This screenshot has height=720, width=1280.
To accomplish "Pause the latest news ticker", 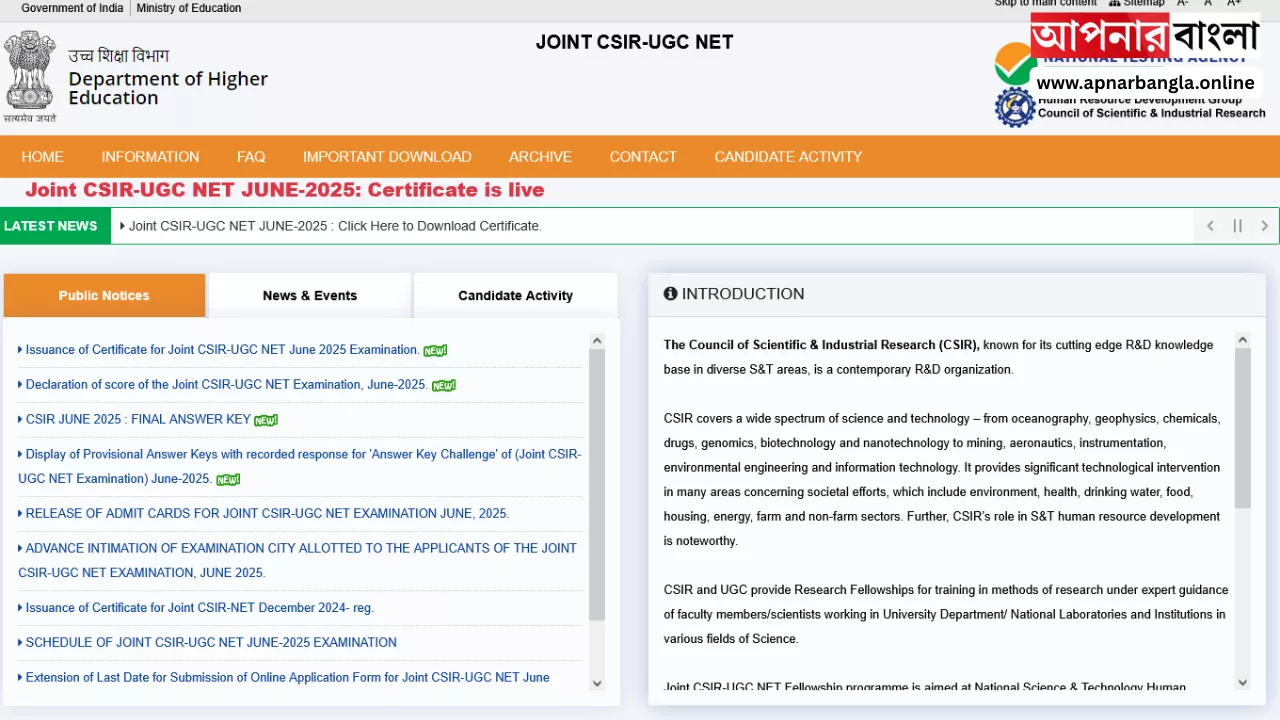I will pyautogui.click(x=1237, y=226).
